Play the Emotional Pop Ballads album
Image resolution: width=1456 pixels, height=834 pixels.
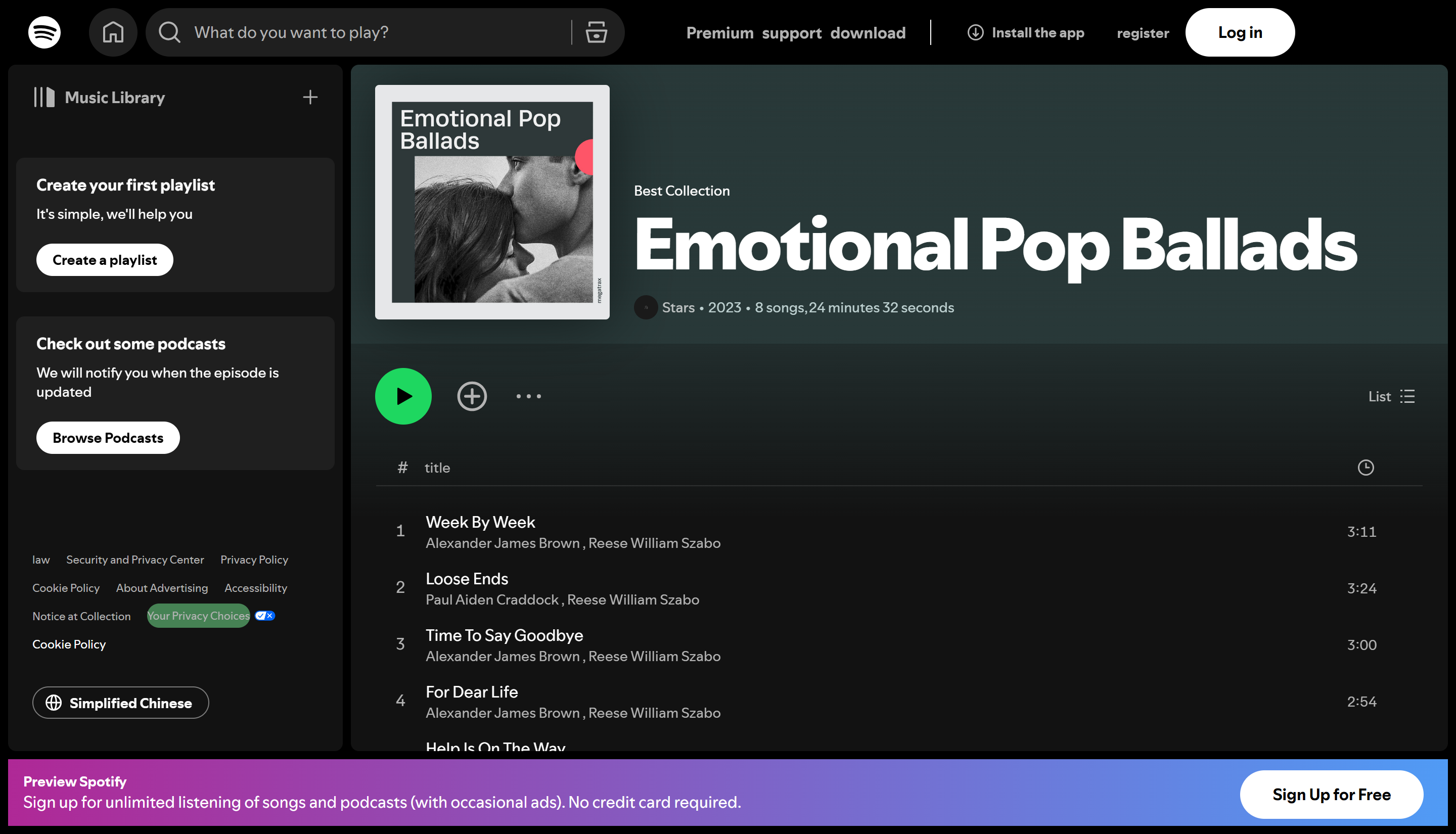403,396
